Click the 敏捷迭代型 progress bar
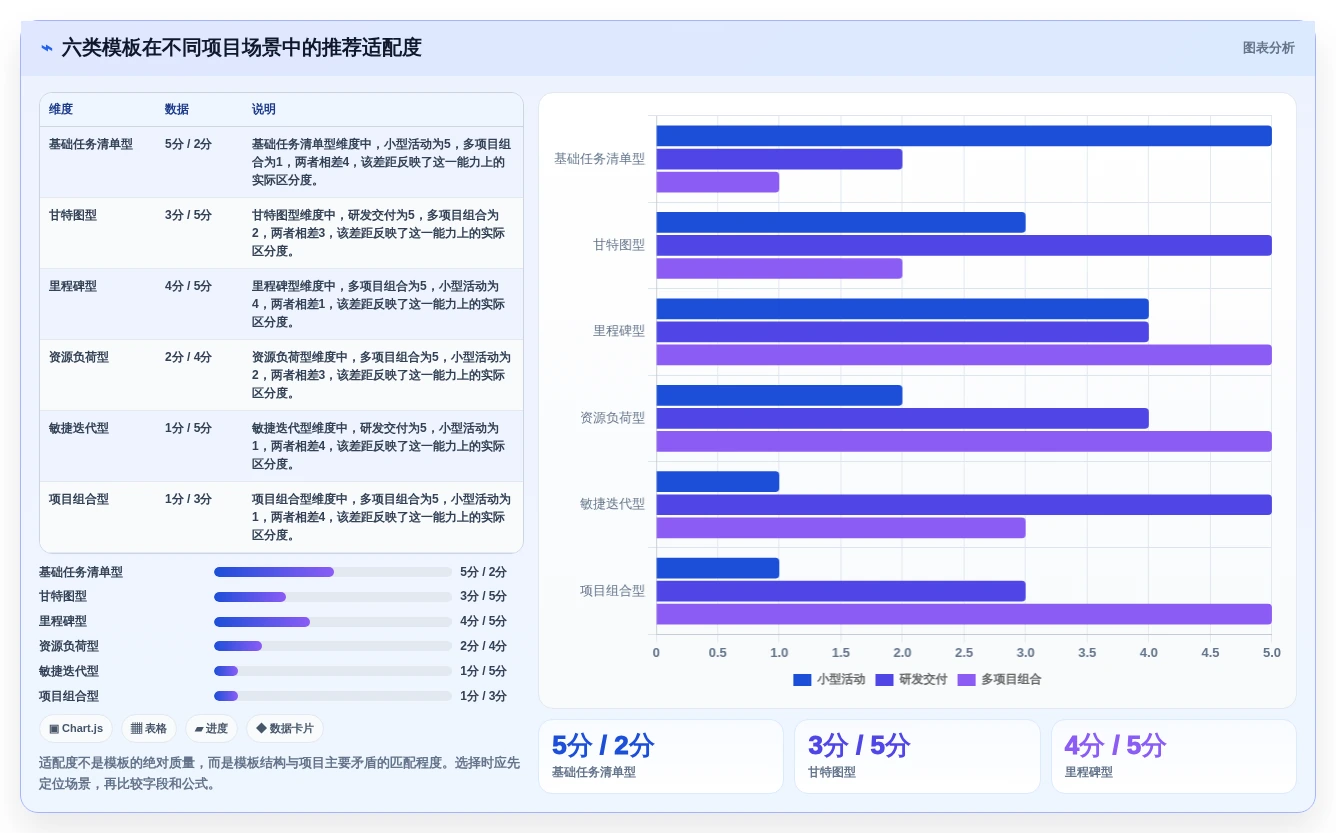This screenshot has height=833, width=1336. (x=333, y=671)
